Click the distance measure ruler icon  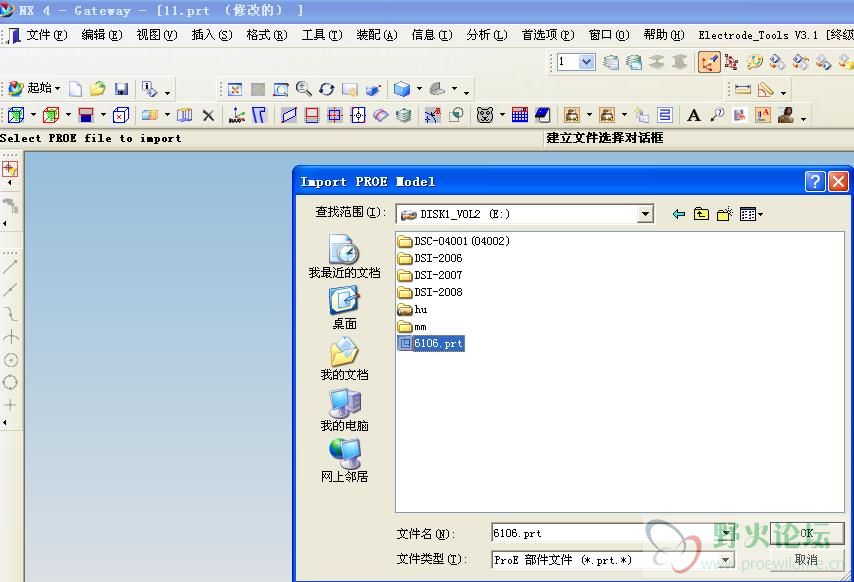742,89
